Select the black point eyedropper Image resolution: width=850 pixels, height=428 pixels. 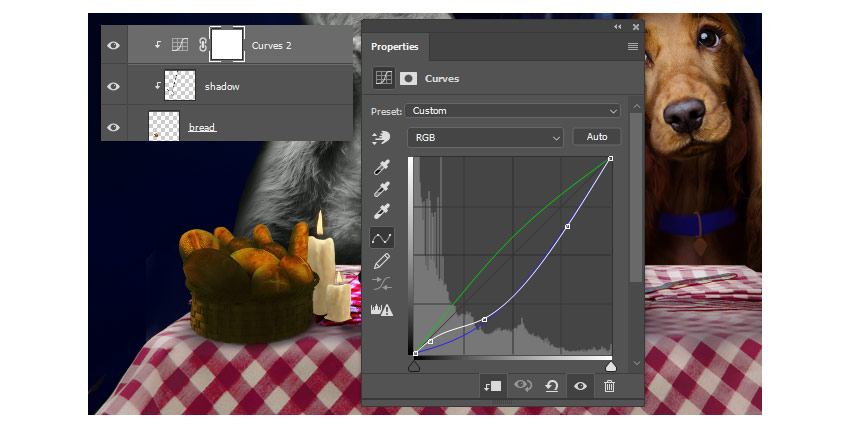382,167
